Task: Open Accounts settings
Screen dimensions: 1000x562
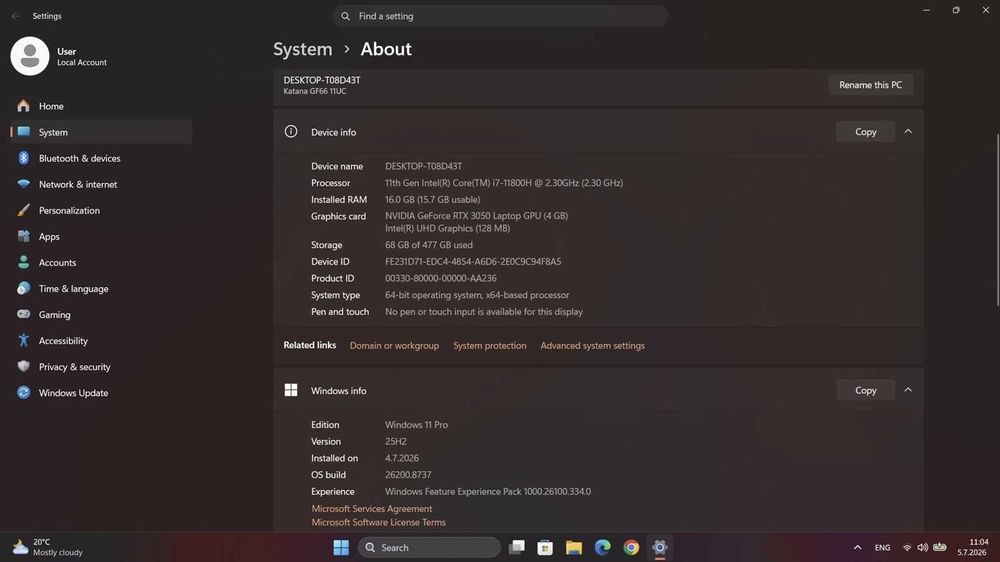Action: coord(101,263)
